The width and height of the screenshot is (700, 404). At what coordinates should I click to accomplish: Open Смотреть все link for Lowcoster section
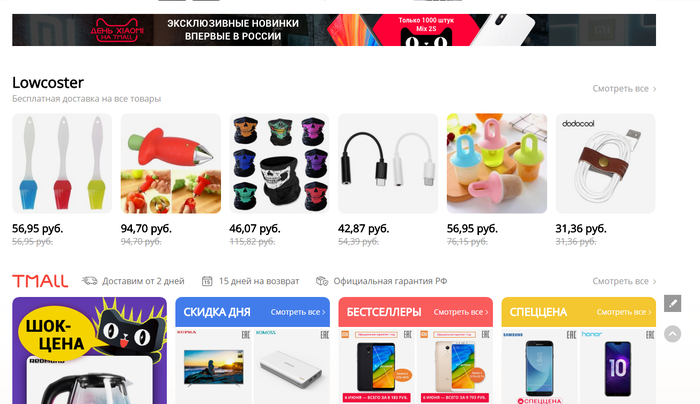(624, 88)
